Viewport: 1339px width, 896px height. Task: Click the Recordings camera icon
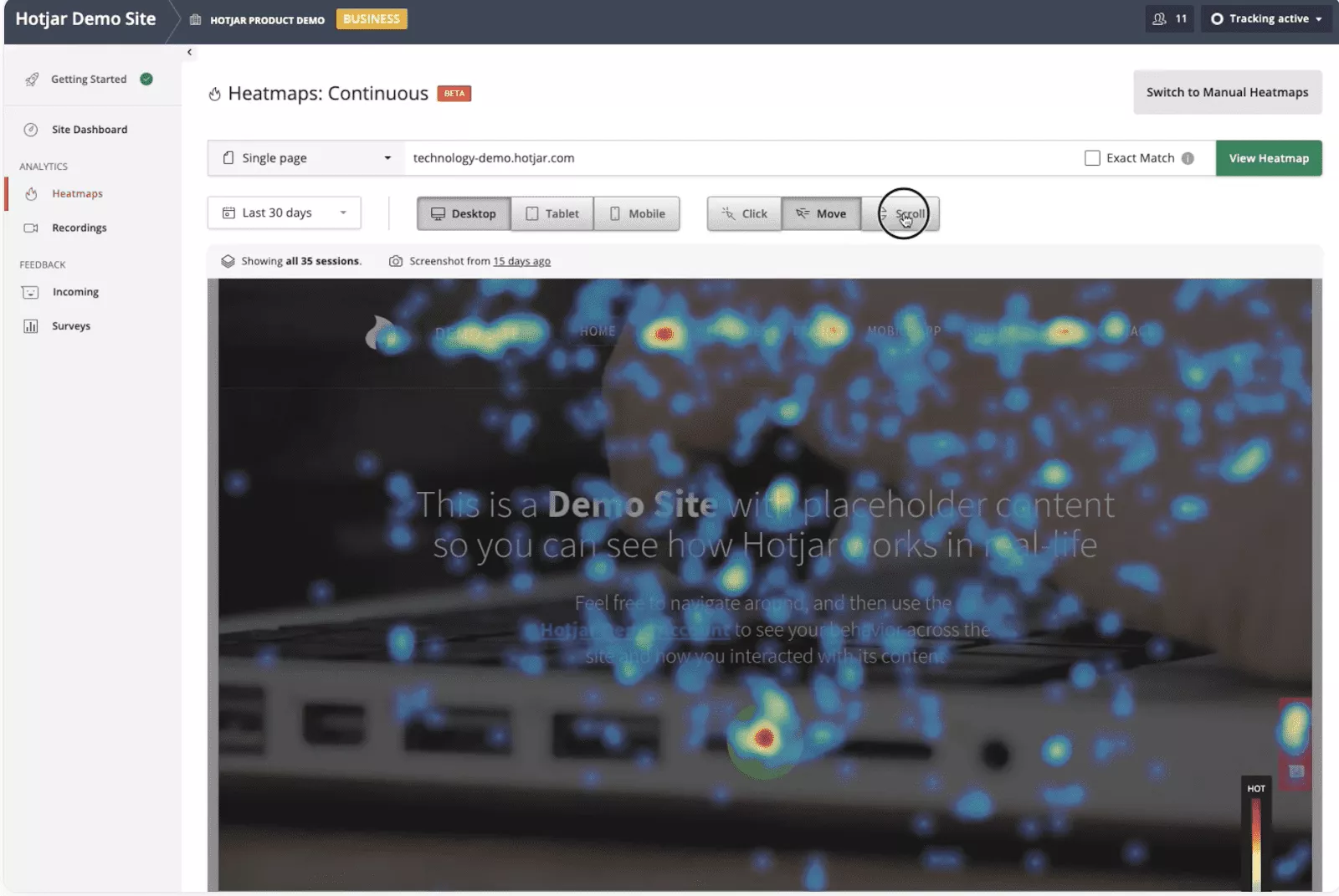[x=31, y=228]
